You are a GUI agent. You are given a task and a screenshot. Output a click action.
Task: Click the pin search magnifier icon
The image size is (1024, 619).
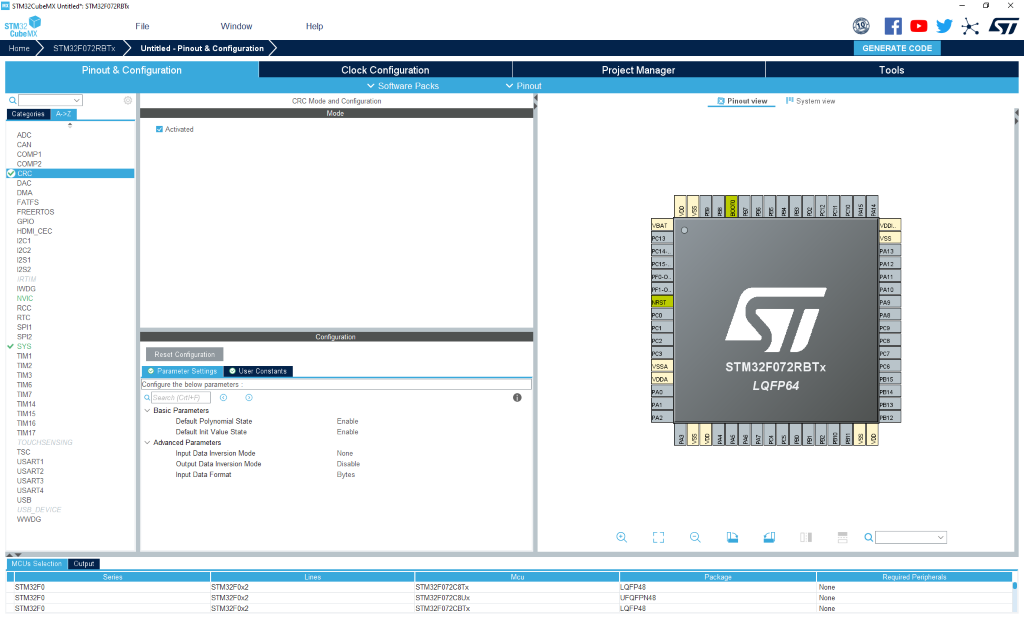point(869,537)
